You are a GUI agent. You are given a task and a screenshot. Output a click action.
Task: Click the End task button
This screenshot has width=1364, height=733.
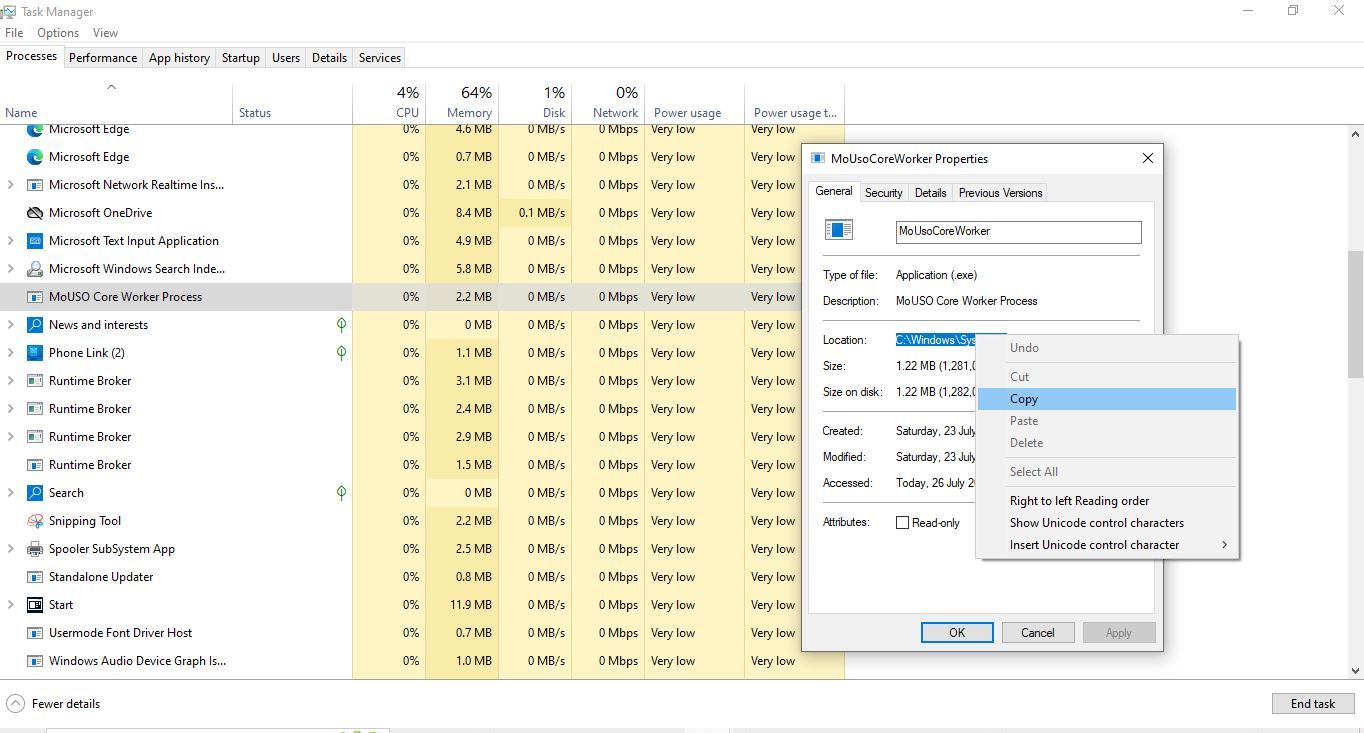coord(1313,703)
